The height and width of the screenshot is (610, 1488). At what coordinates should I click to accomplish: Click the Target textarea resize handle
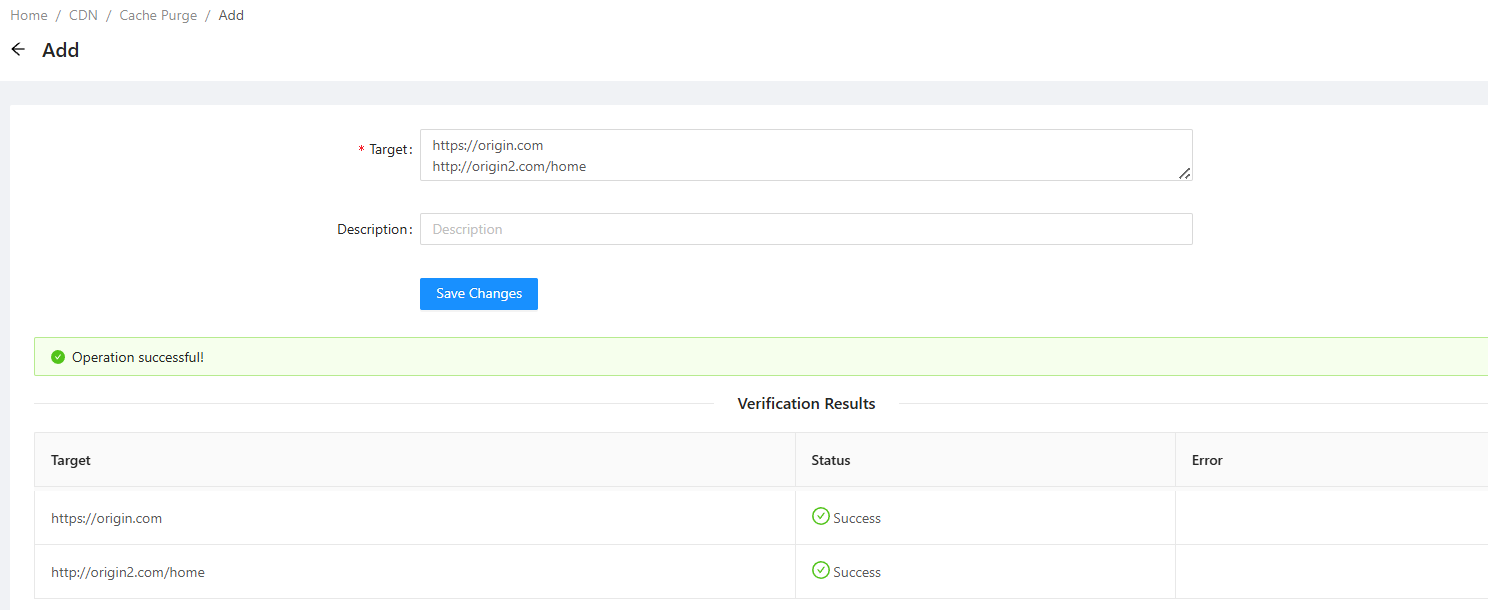coord(1184,173)
